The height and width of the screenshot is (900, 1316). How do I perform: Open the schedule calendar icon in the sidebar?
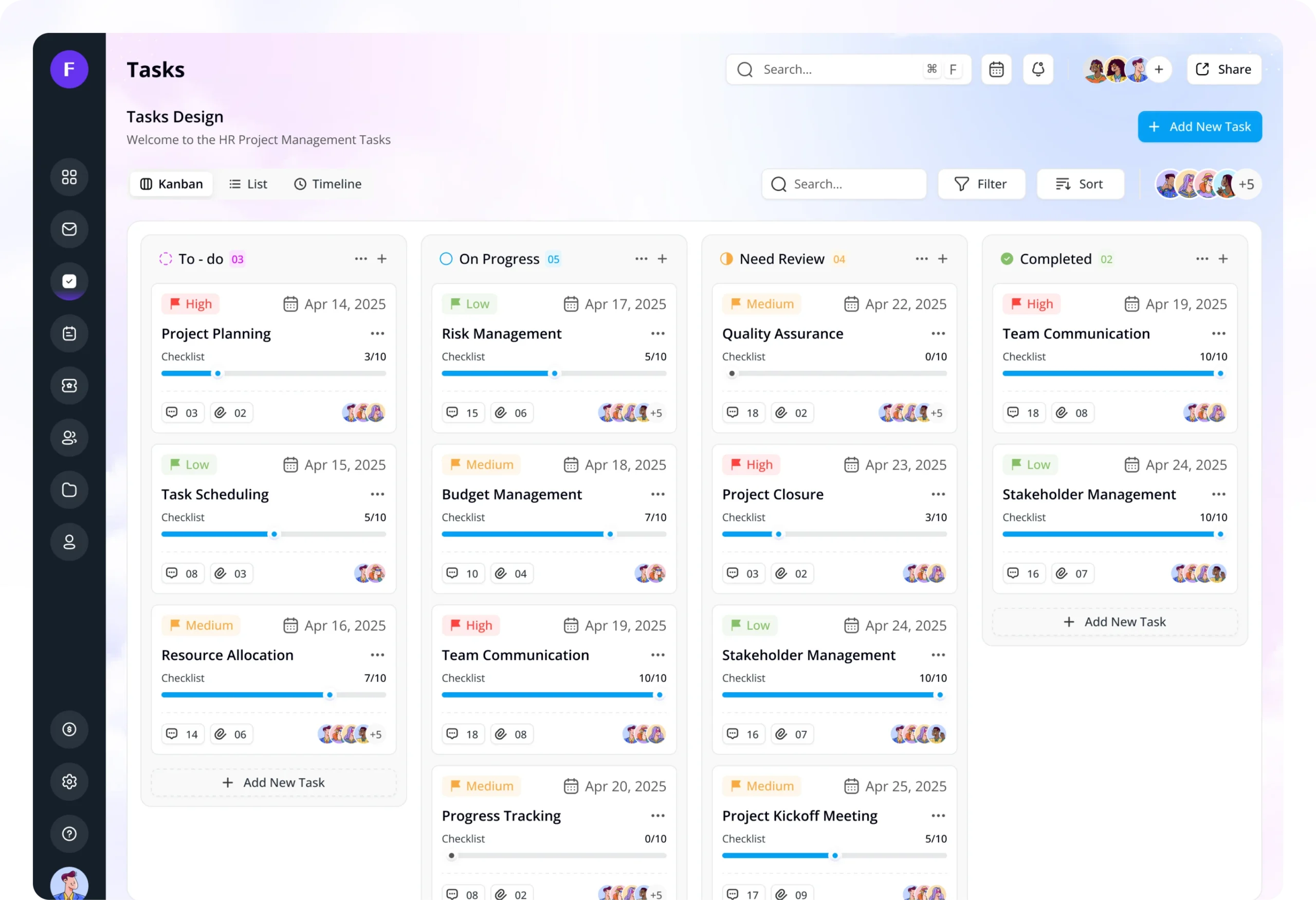tap(69, 334)
